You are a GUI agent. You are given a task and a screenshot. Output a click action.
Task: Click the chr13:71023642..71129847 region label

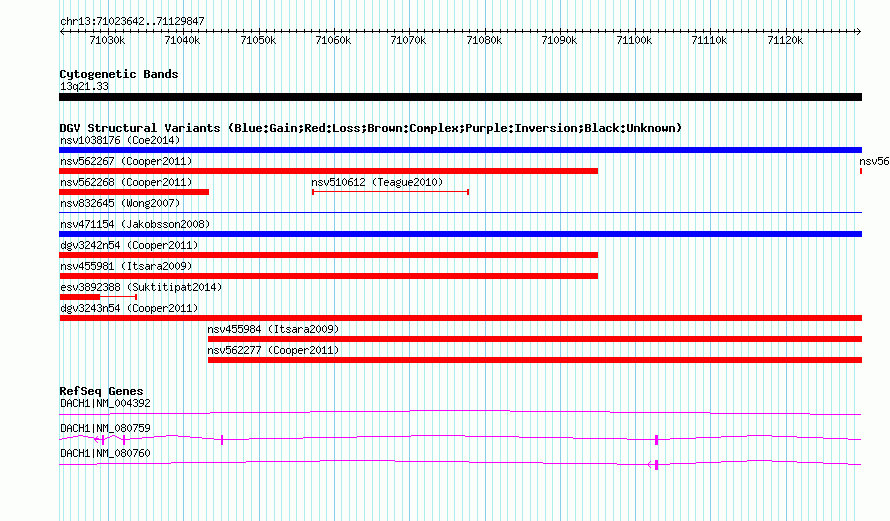click(132, 21)
